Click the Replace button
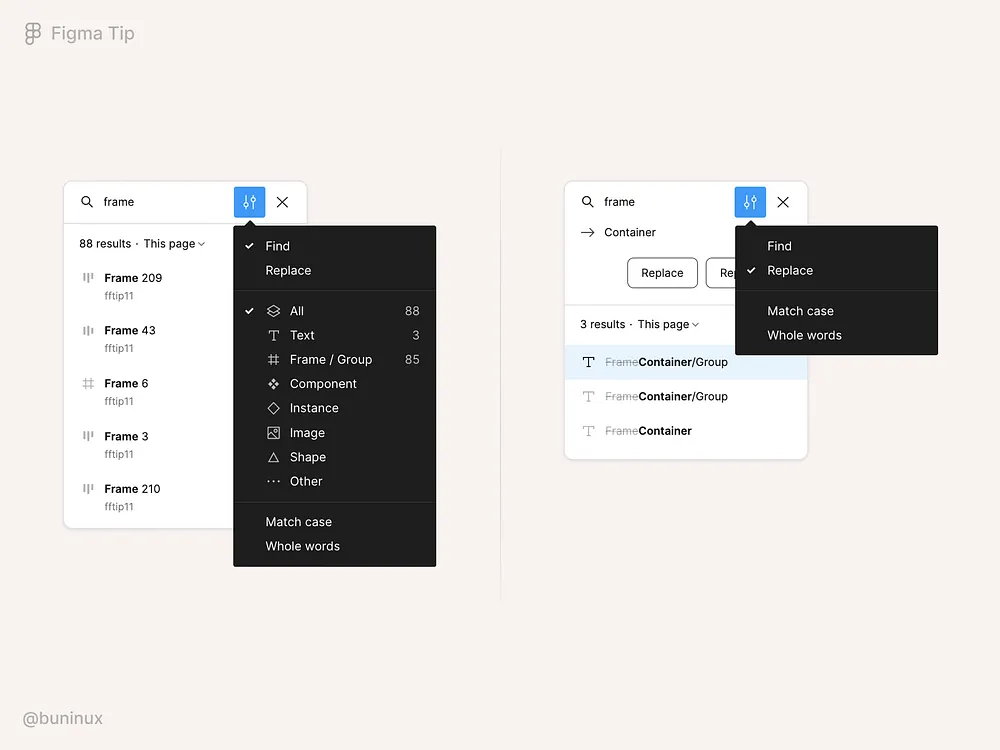This screenshot has height=750, width=1000. tap(662, 272)
